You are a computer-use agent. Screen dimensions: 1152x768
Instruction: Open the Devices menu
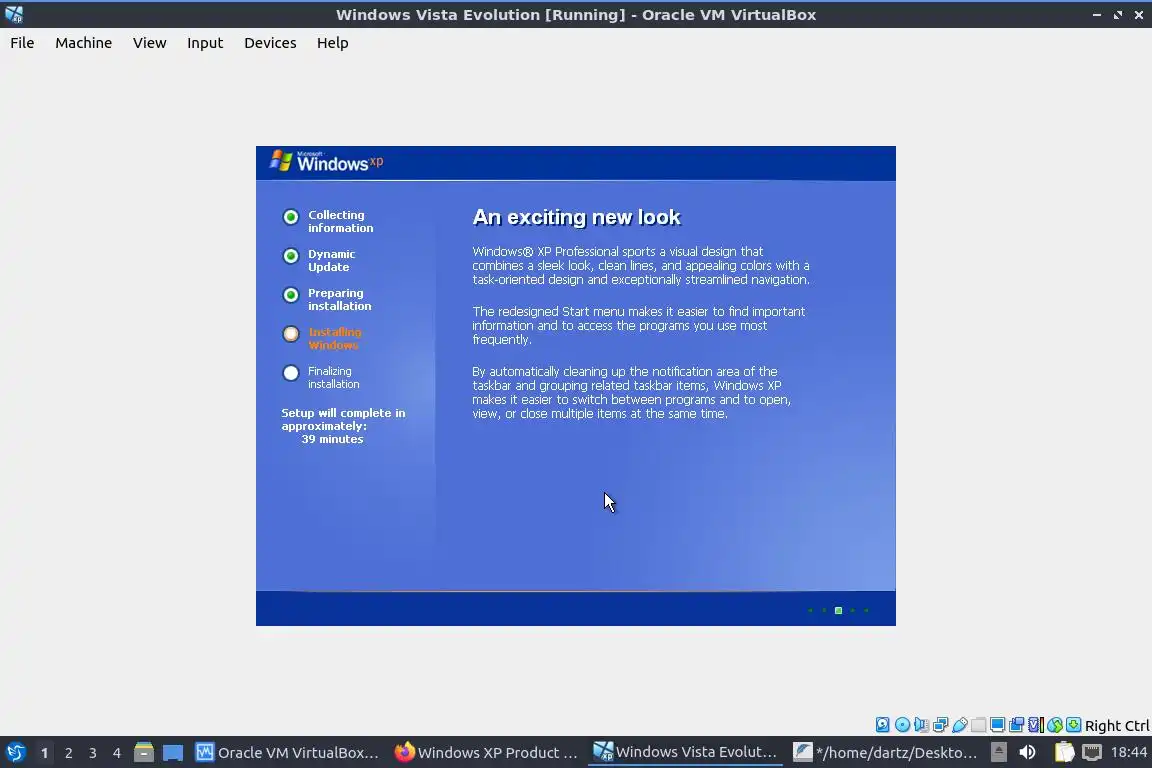(270, 43)
